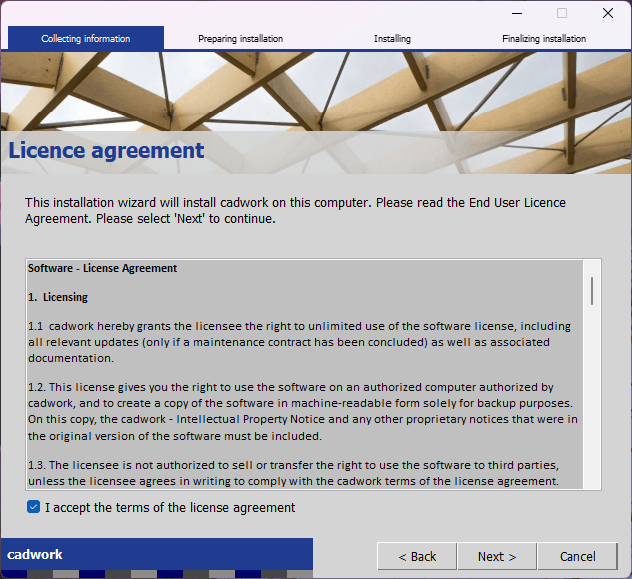Uncheck the accept license terms checkbox

click(x=33, y=507)
